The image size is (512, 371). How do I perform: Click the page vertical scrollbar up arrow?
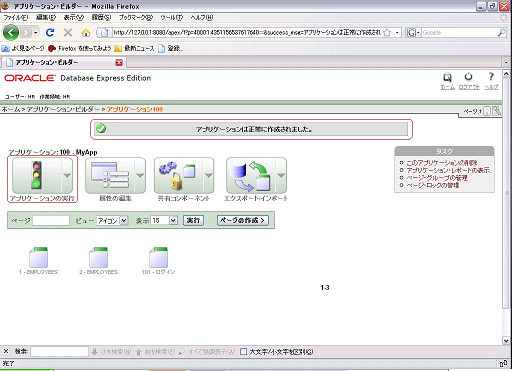pyautogui.click(x=506, y=74)
